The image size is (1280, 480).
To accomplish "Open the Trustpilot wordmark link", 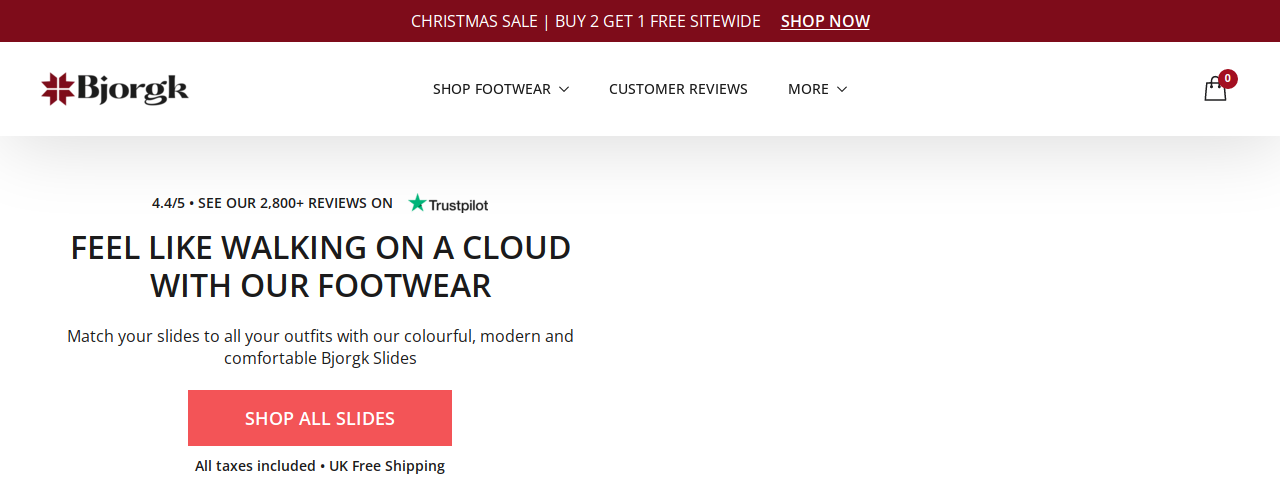I will point(459,204).
